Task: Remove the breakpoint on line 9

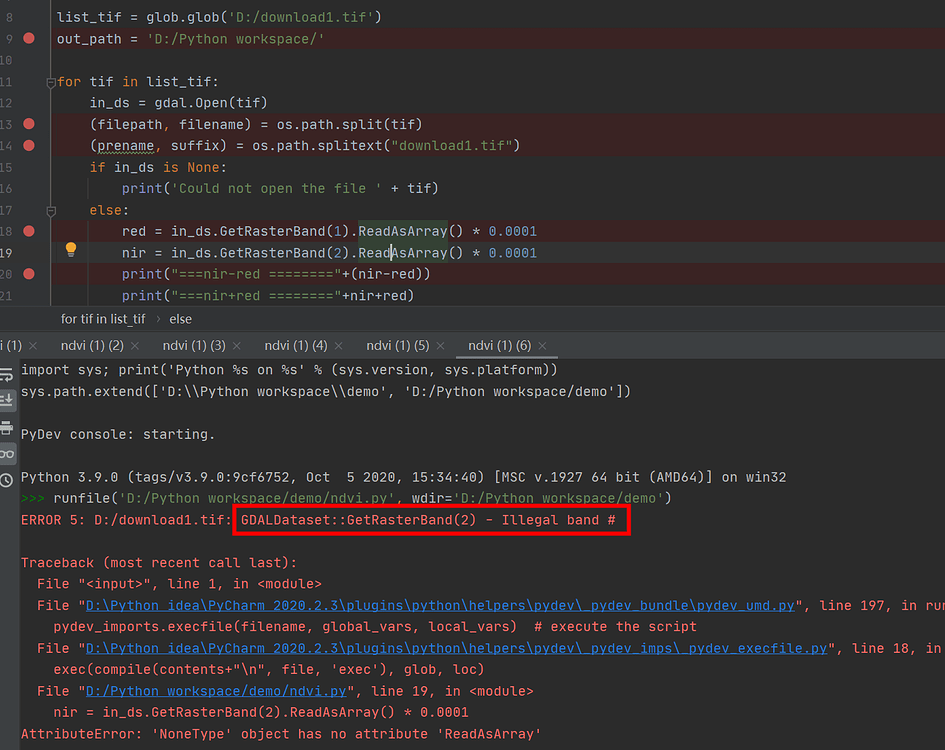Action: pos(29,38)
